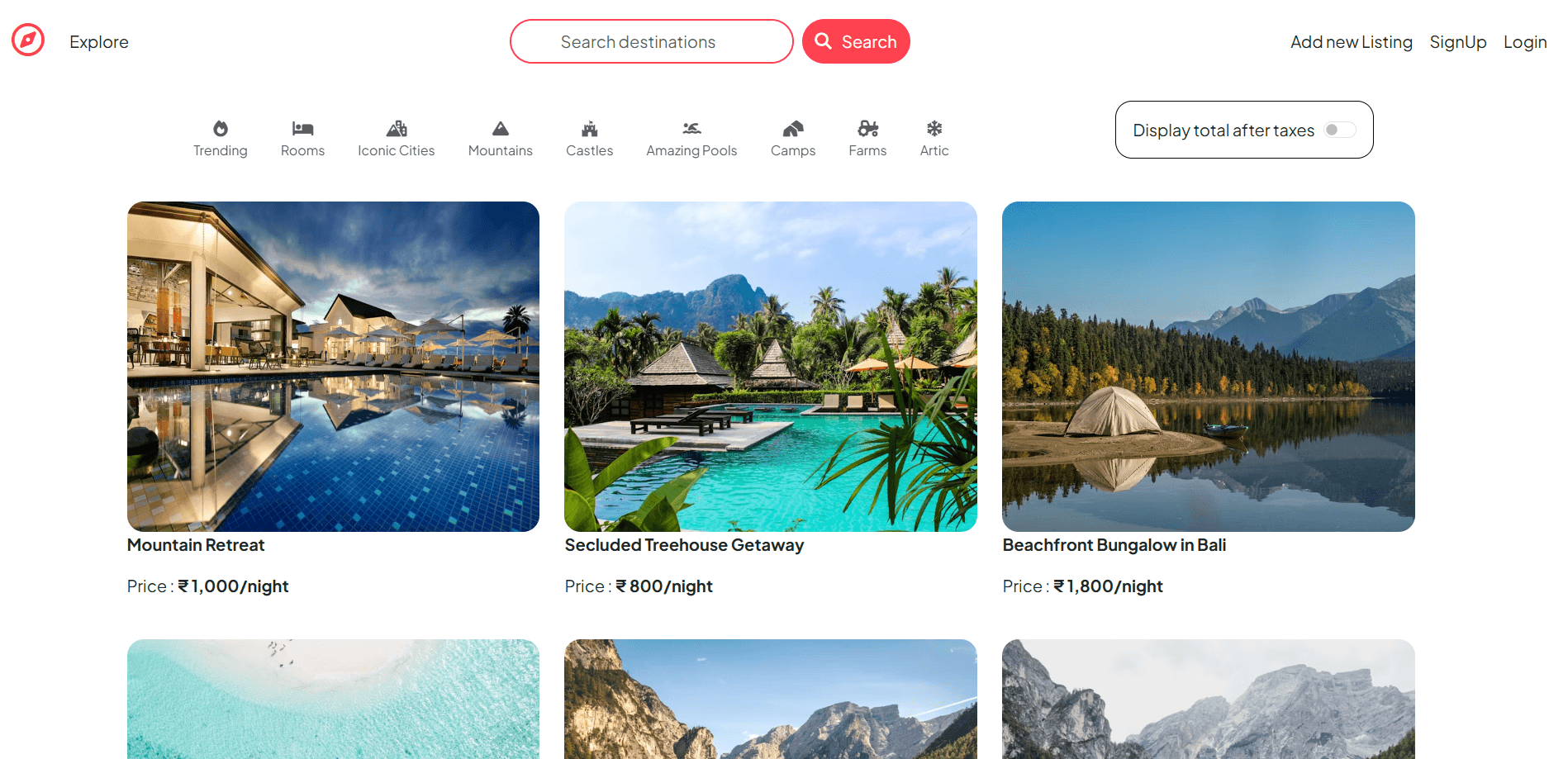Open the turquoise beach aerial listing photo

333,699
